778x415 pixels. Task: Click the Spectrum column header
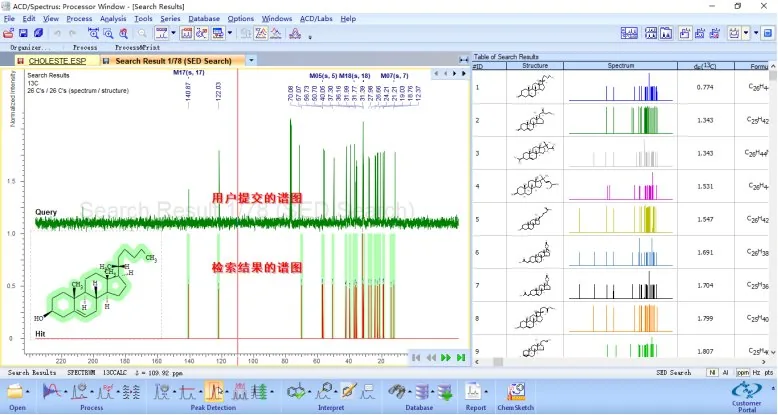coord(621,66)
